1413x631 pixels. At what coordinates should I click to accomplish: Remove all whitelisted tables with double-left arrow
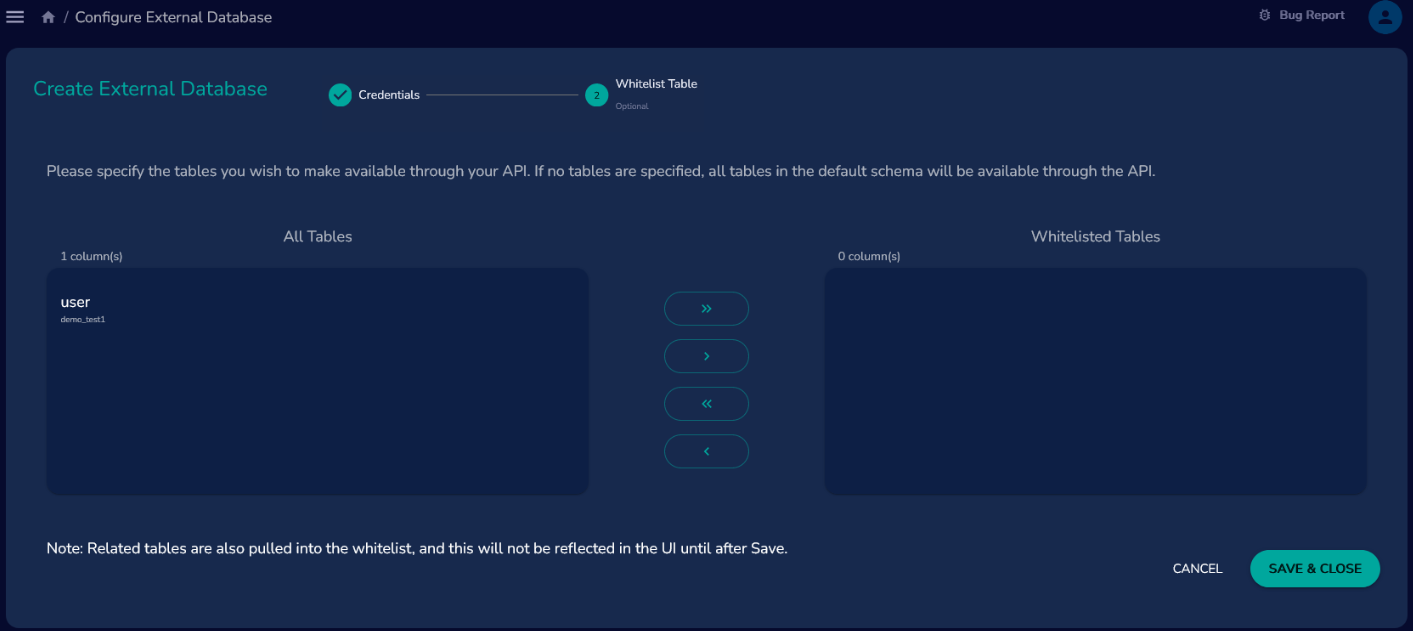click(706, 403)
